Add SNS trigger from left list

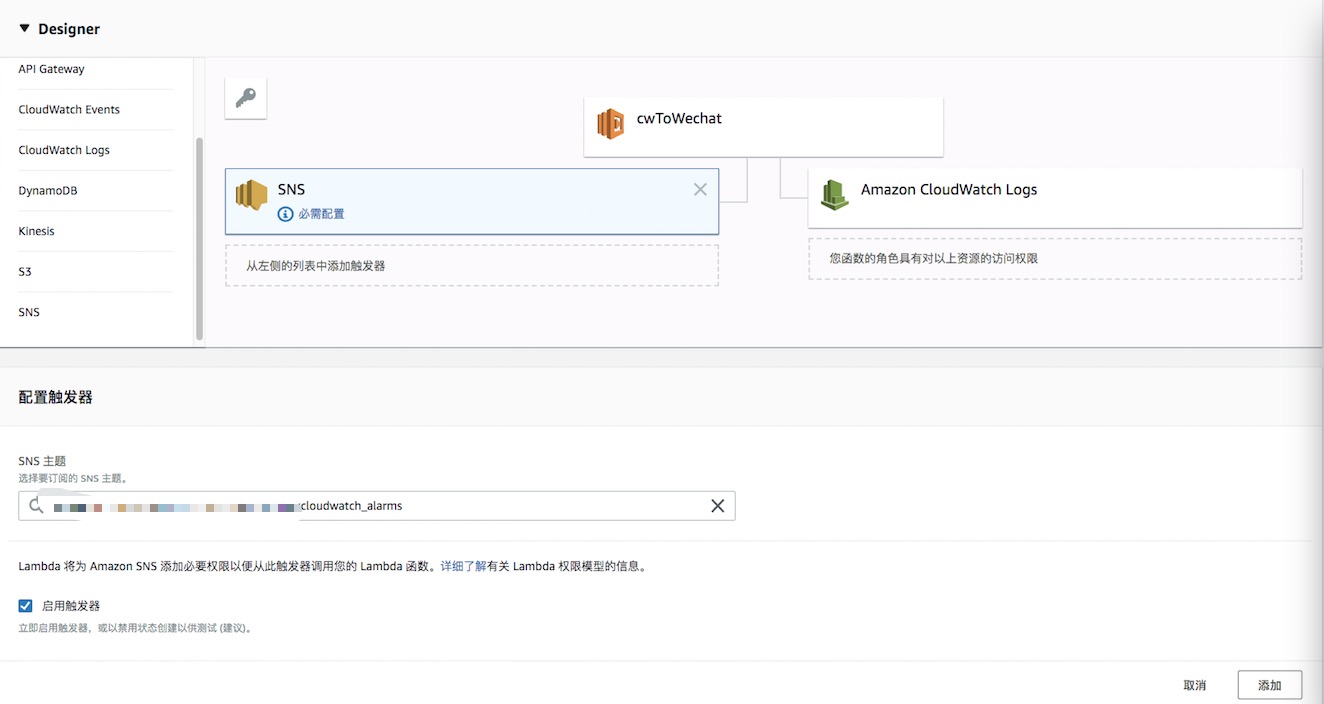[29, 312]
